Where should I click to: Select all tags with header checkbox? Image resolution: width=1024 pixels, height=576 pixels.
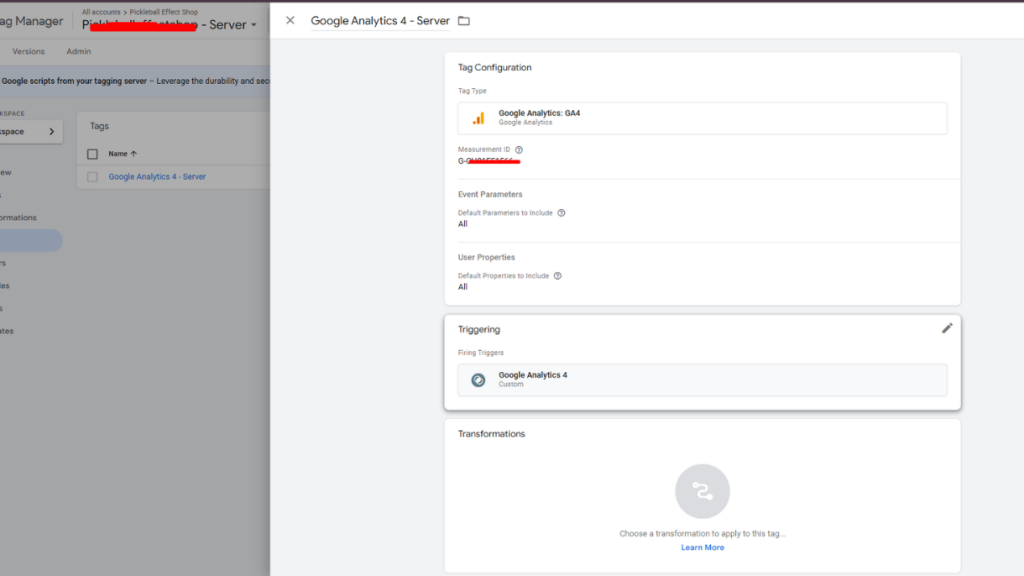[x=92, y=154]
